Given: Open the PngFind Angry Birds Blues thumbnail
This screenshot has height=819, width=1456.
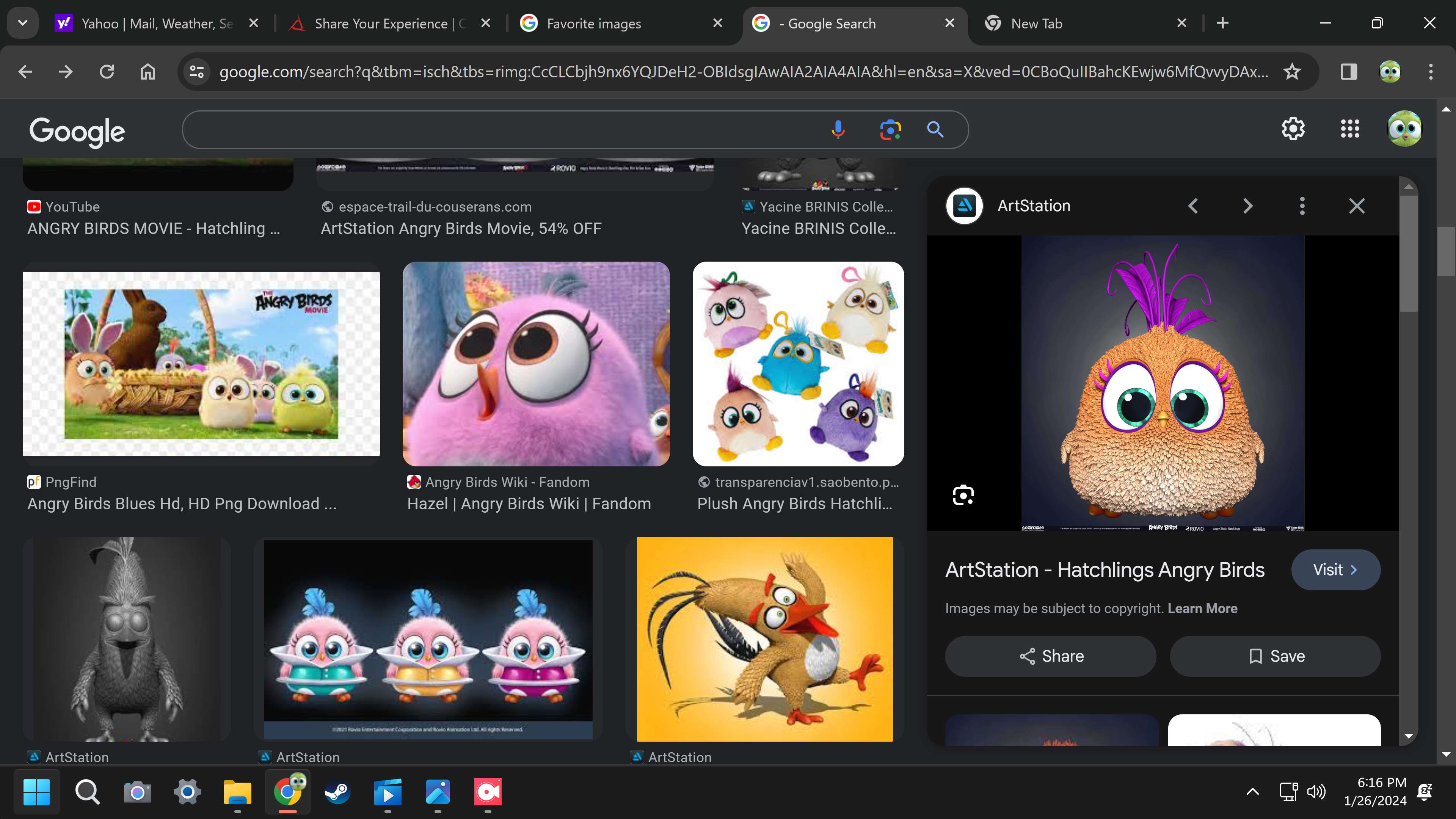Looking at the screenshot, I should point(201,364).
